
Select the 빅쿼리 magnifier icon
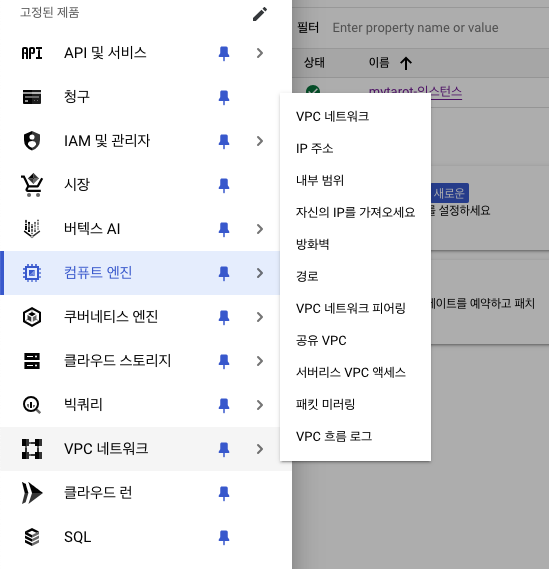tap(32, 405)
